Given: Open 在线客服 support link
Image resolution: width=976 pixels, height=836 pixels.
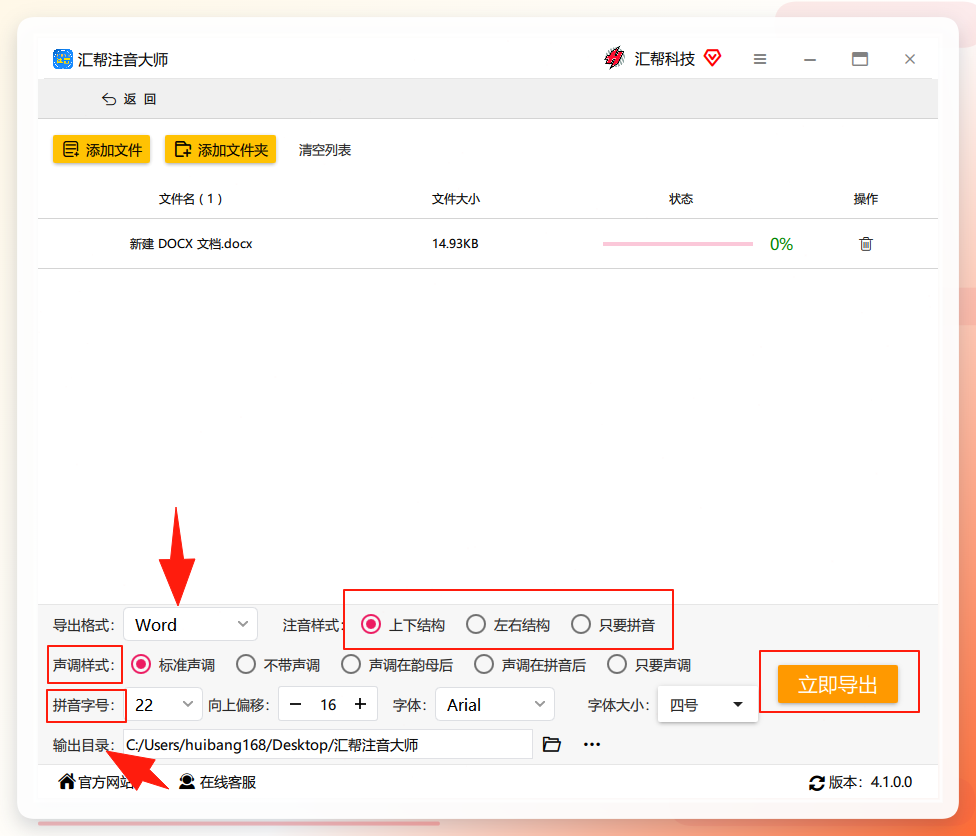Looking at the screenshot, I should point(218,782).
